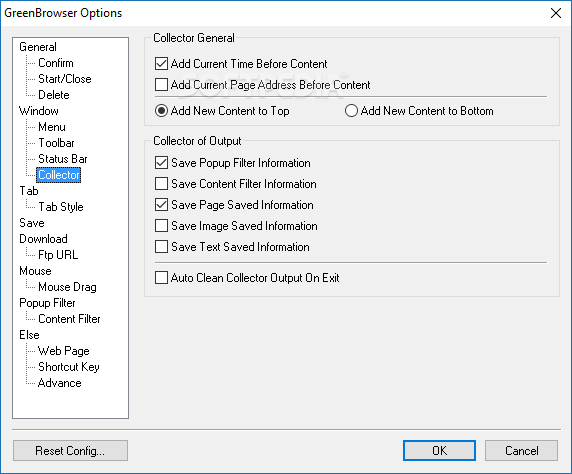Click the Reset Config... button
Image resolution: width=572 pixels, height=474 pixels.
(x=70, y=451)
